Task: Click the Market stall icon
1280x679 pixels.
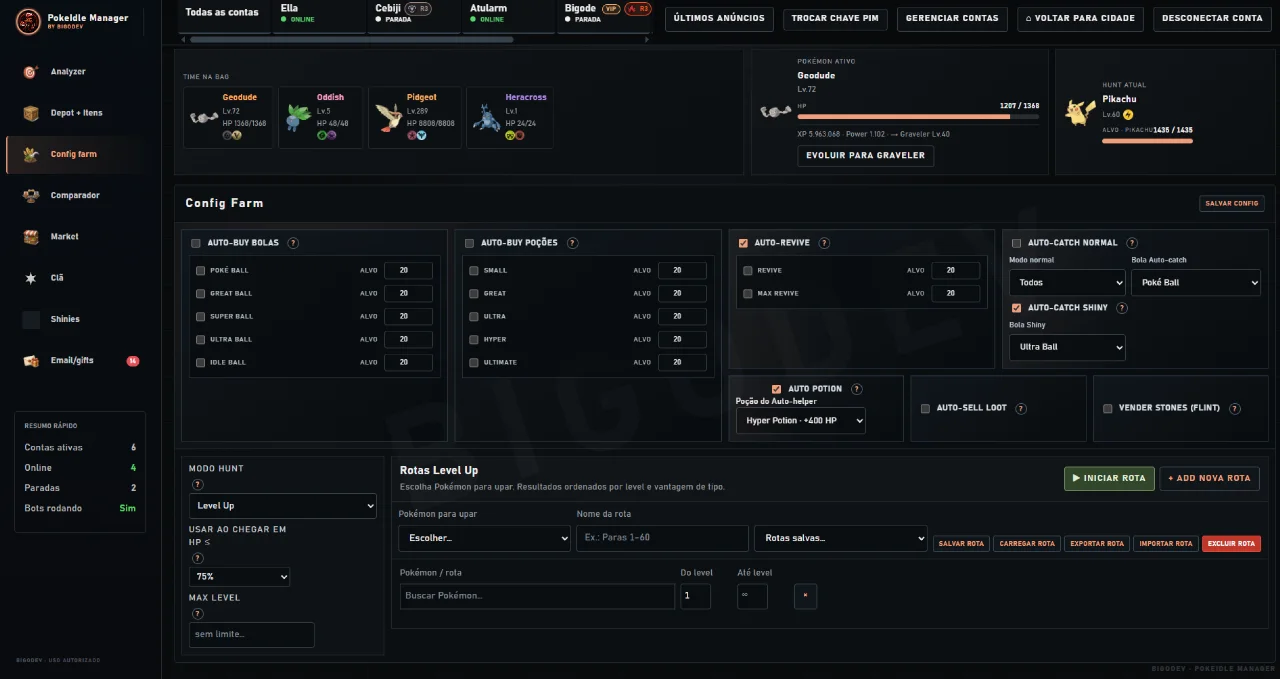Action: pos(30,237)
